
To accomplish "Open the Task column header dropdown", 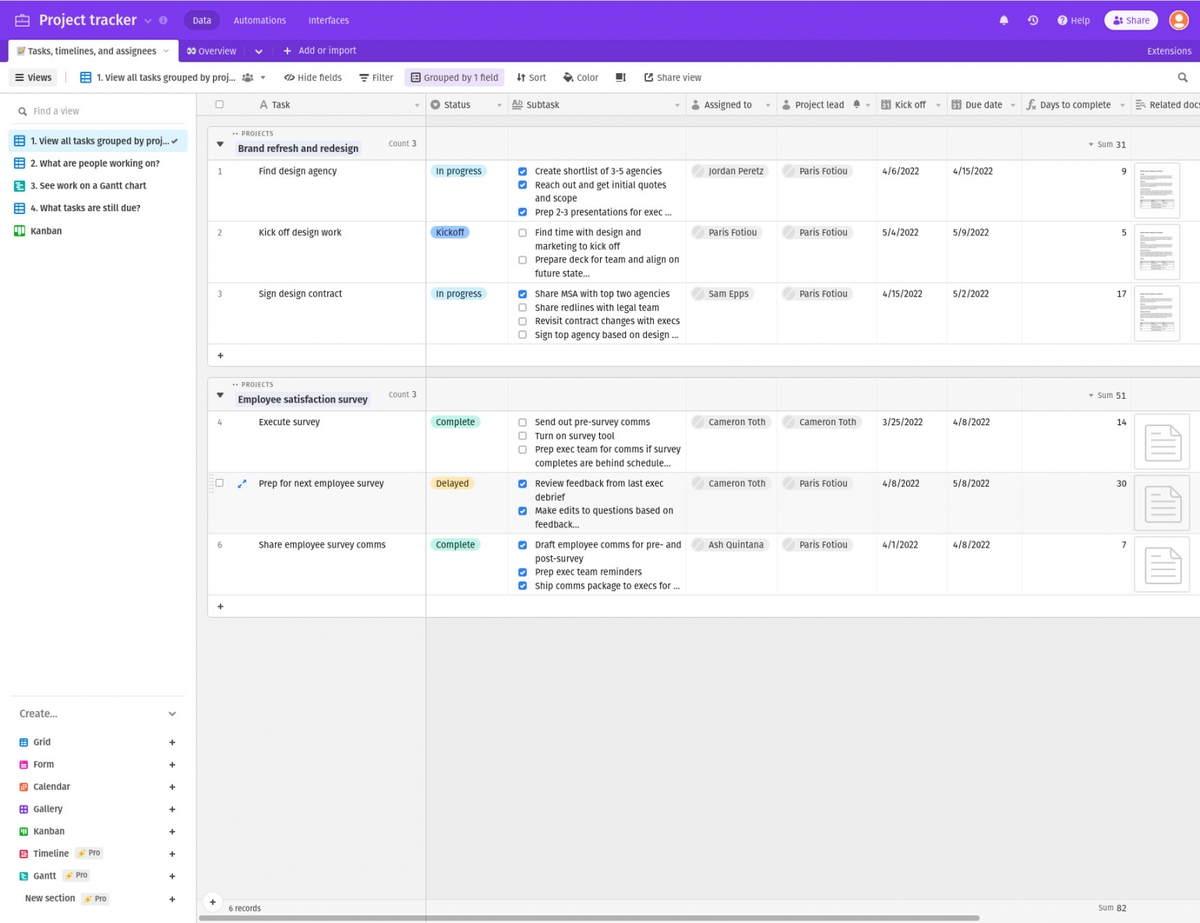I will [419, 104].
